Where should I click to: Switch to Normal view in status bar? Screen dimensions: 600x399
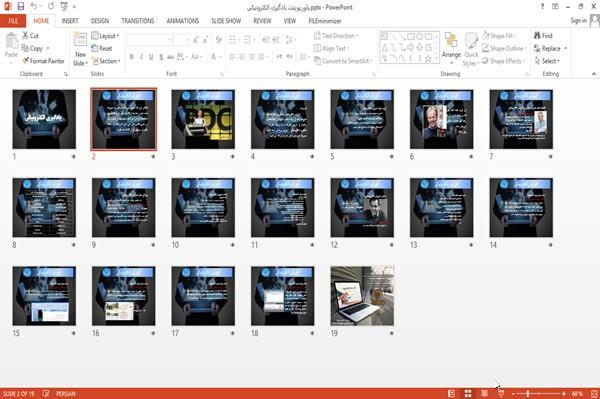452,393
